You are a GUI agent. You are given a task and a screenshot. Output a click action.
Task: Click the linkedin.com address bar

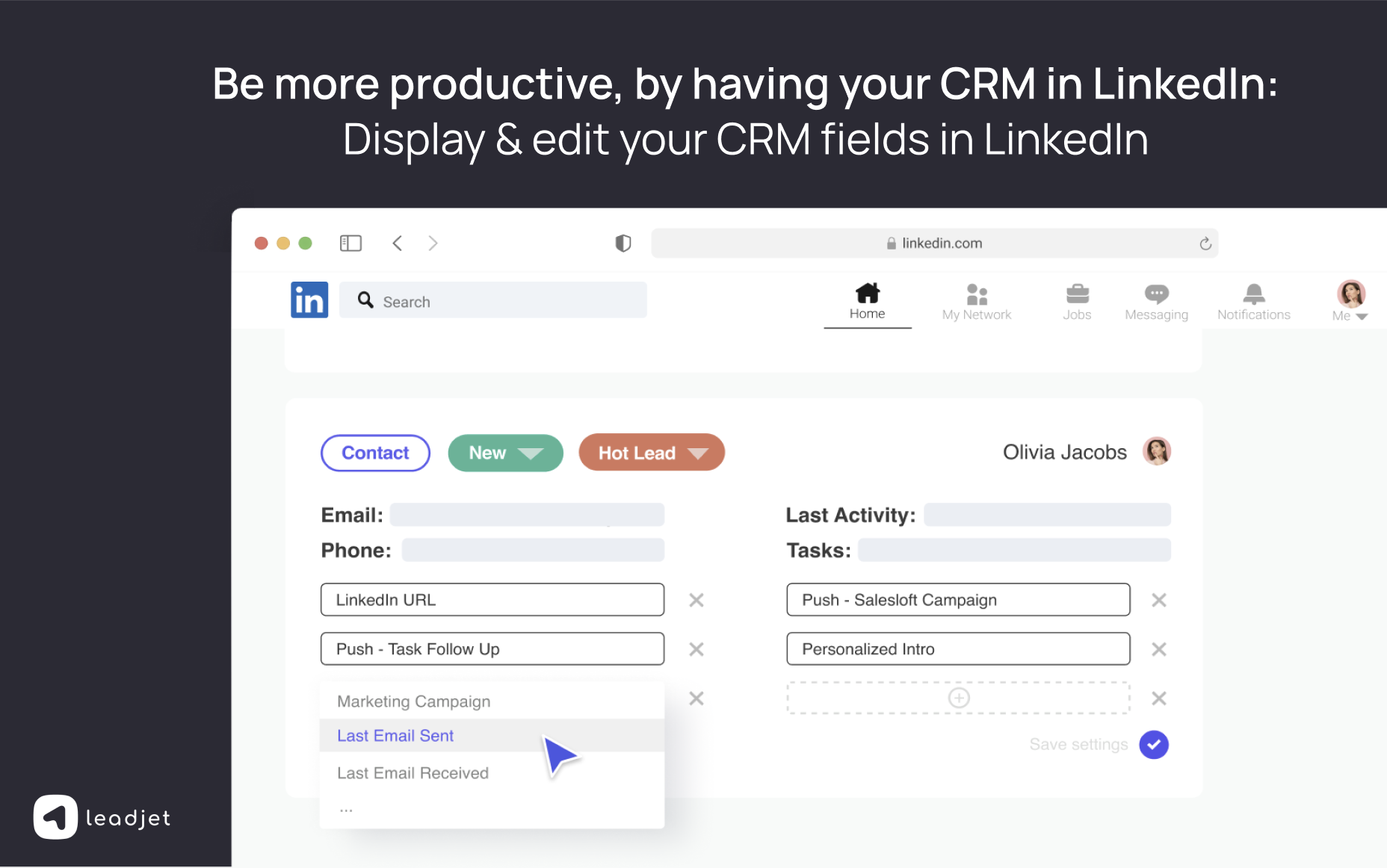934,244
